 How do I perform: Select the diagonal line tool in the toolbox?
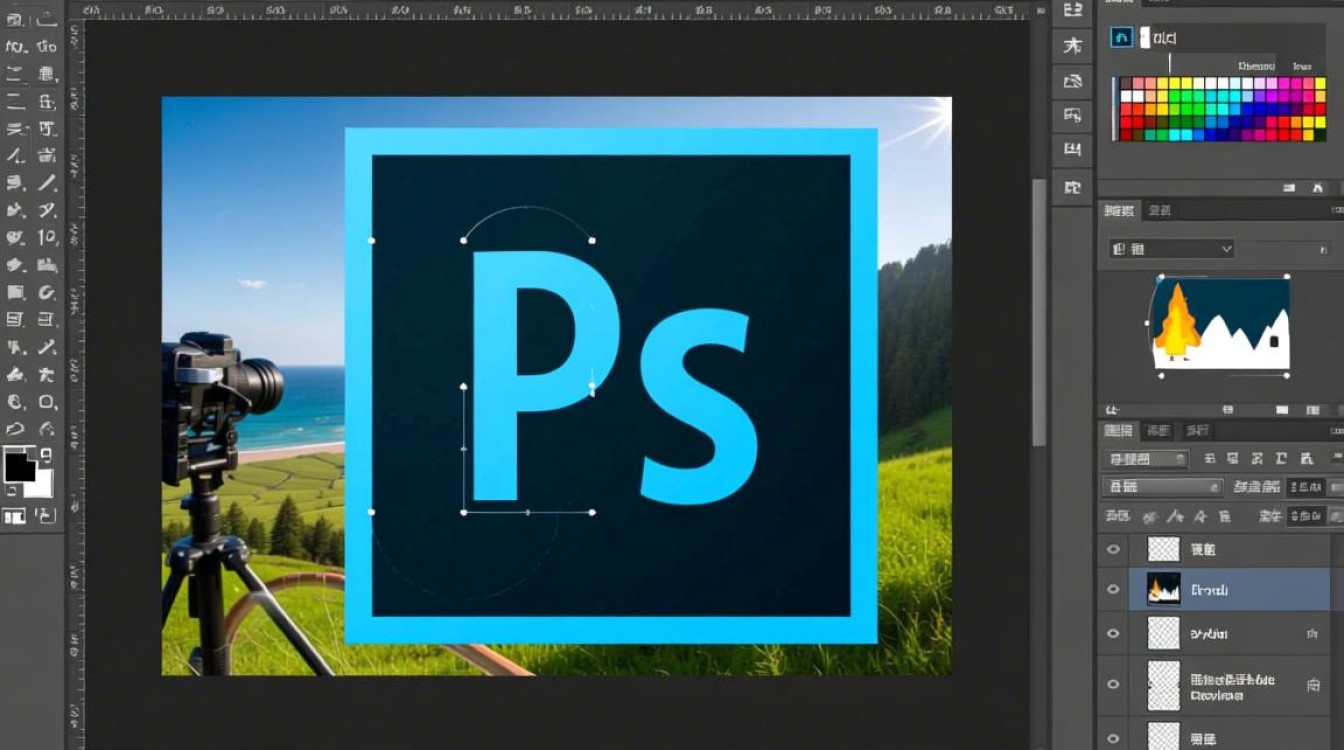[x=47, y=183]
